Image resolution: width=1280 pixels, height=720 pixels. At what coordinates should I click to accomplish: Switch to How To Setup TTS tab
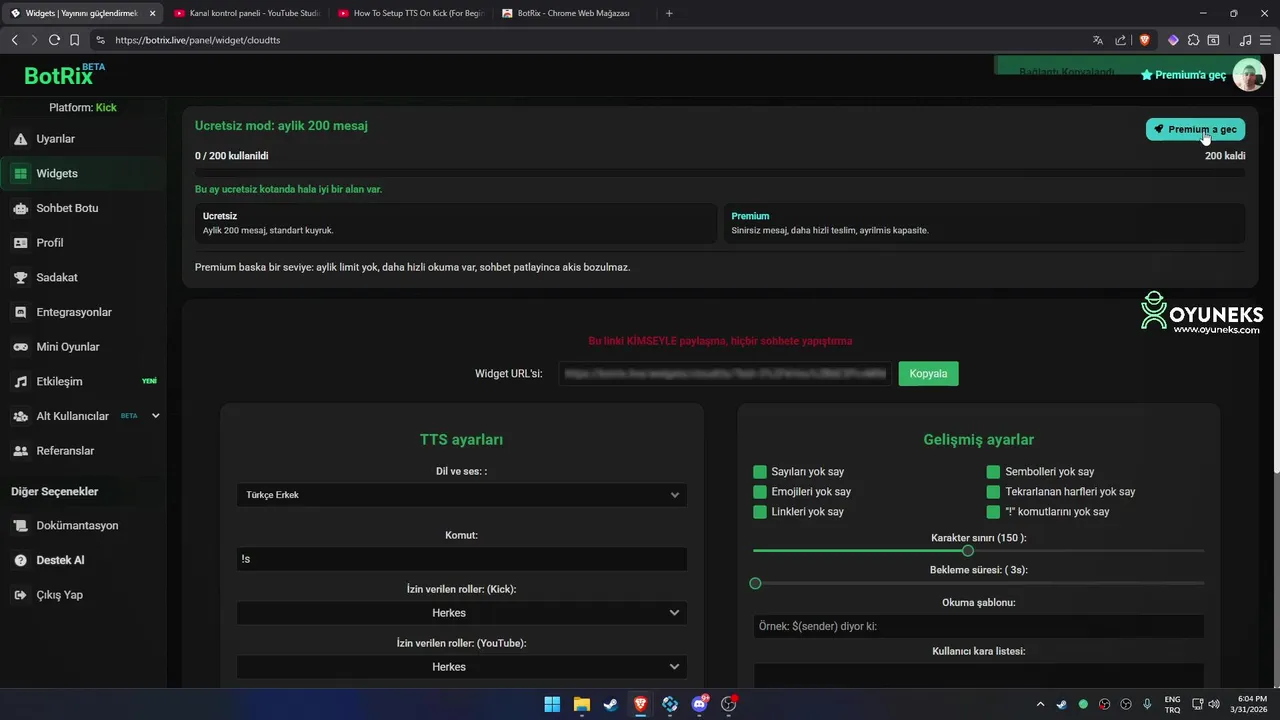pos(410,13)
